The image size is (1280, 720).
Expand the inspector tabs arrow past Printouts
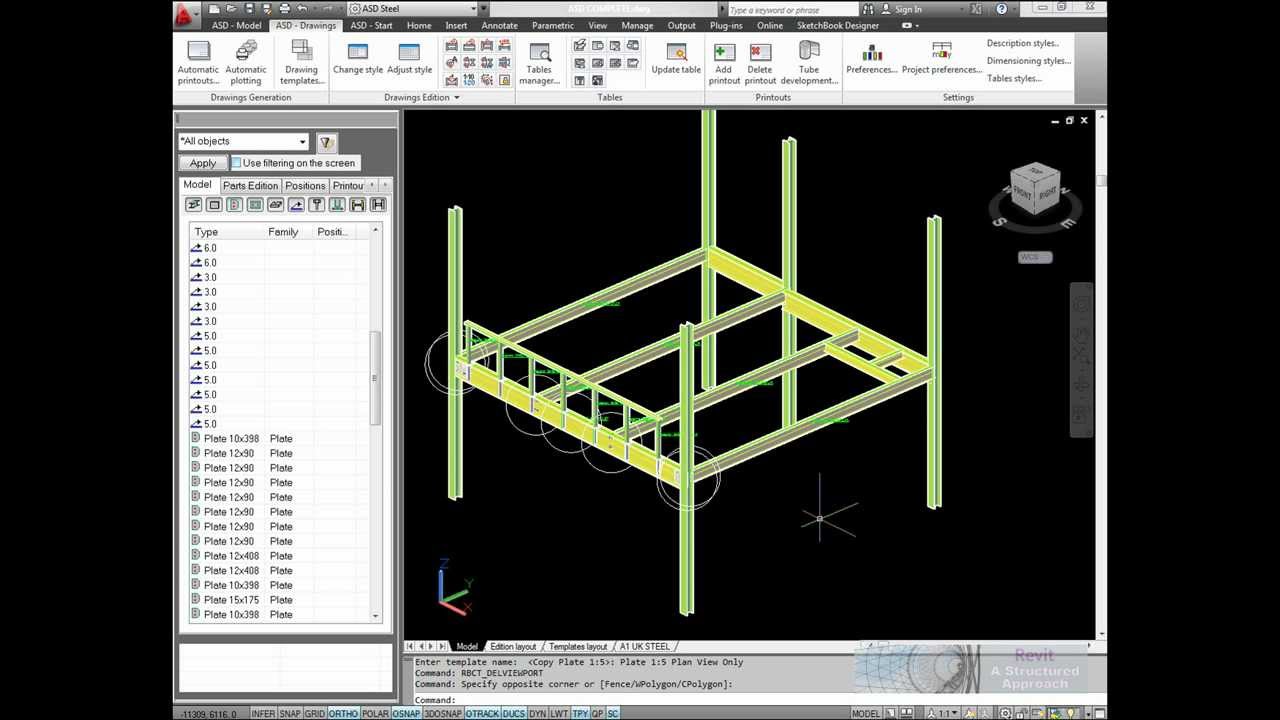(384, 186)
